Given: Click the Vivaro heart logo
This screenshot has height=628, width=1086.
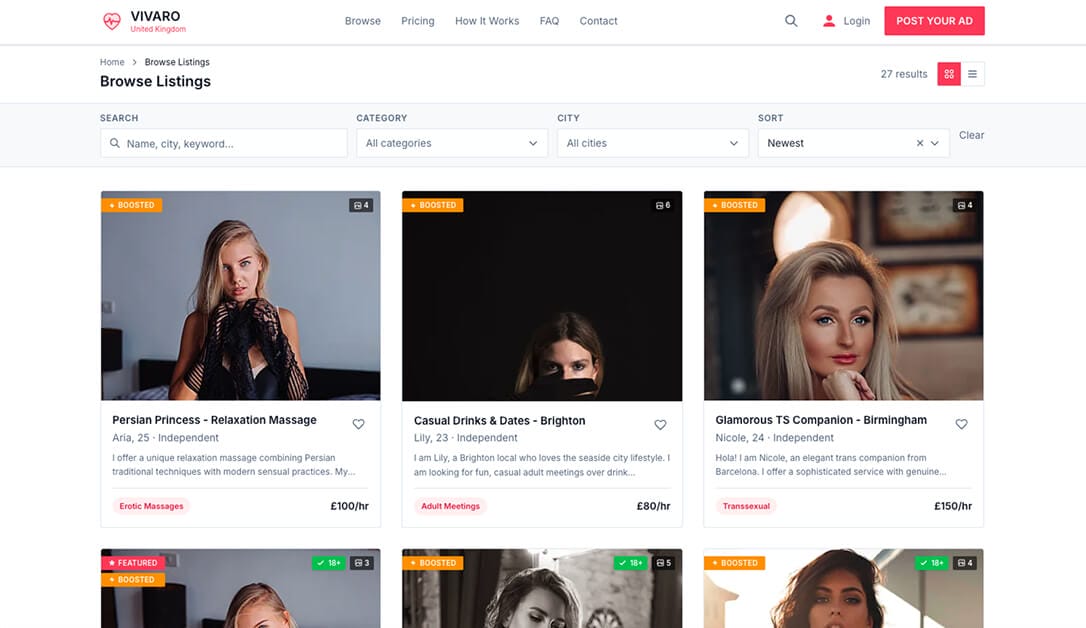Looking at the screenshot, I should click(112, 21).
